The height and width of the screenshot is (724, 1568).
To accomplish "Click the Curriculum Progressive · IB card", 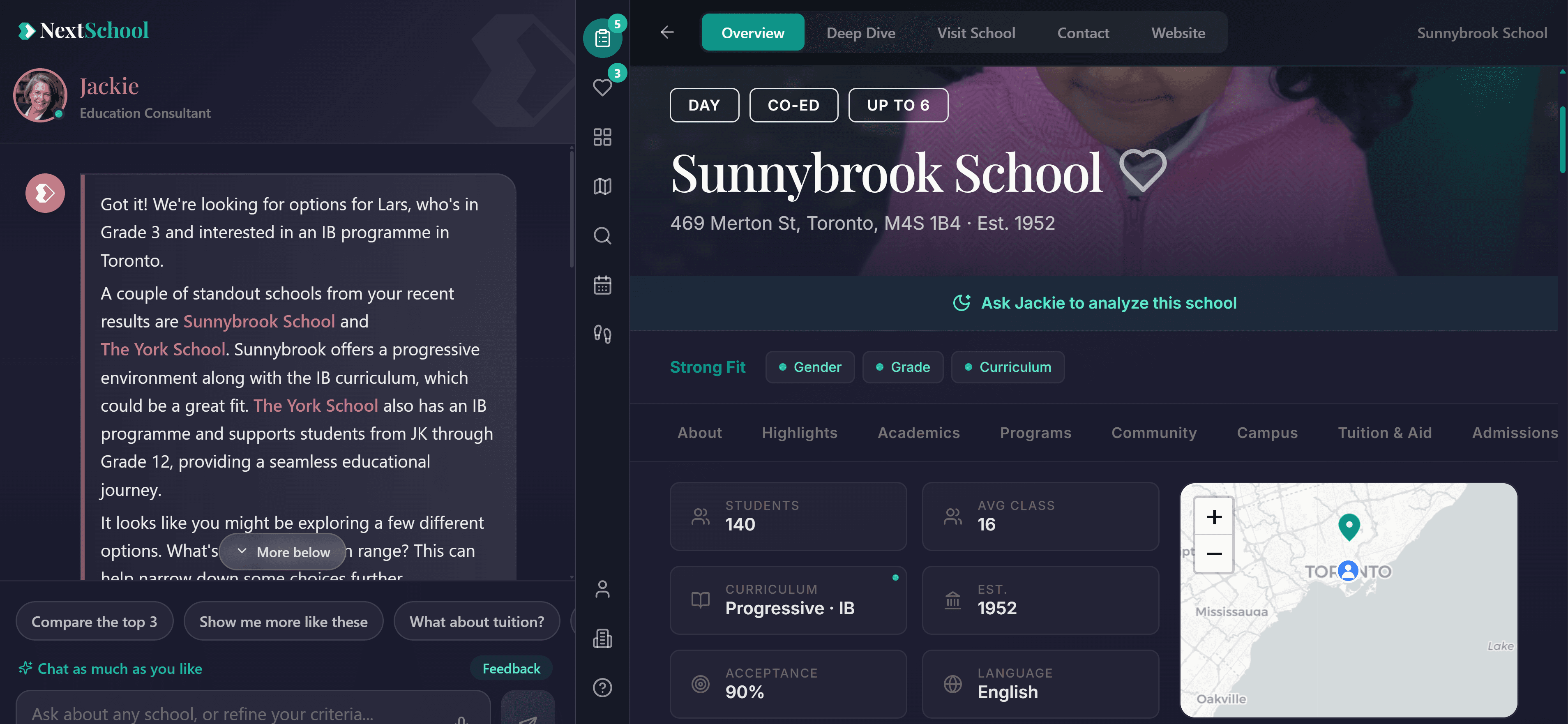I will 788,600.
